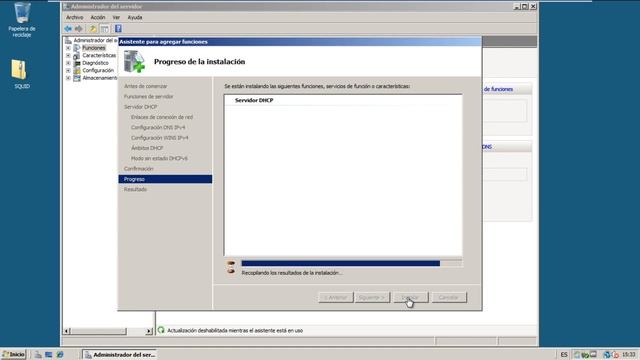Click the Características node icon in tree
Image resolution: width=640 pixels, height=360 pixels.
click(x=77, y=56)
